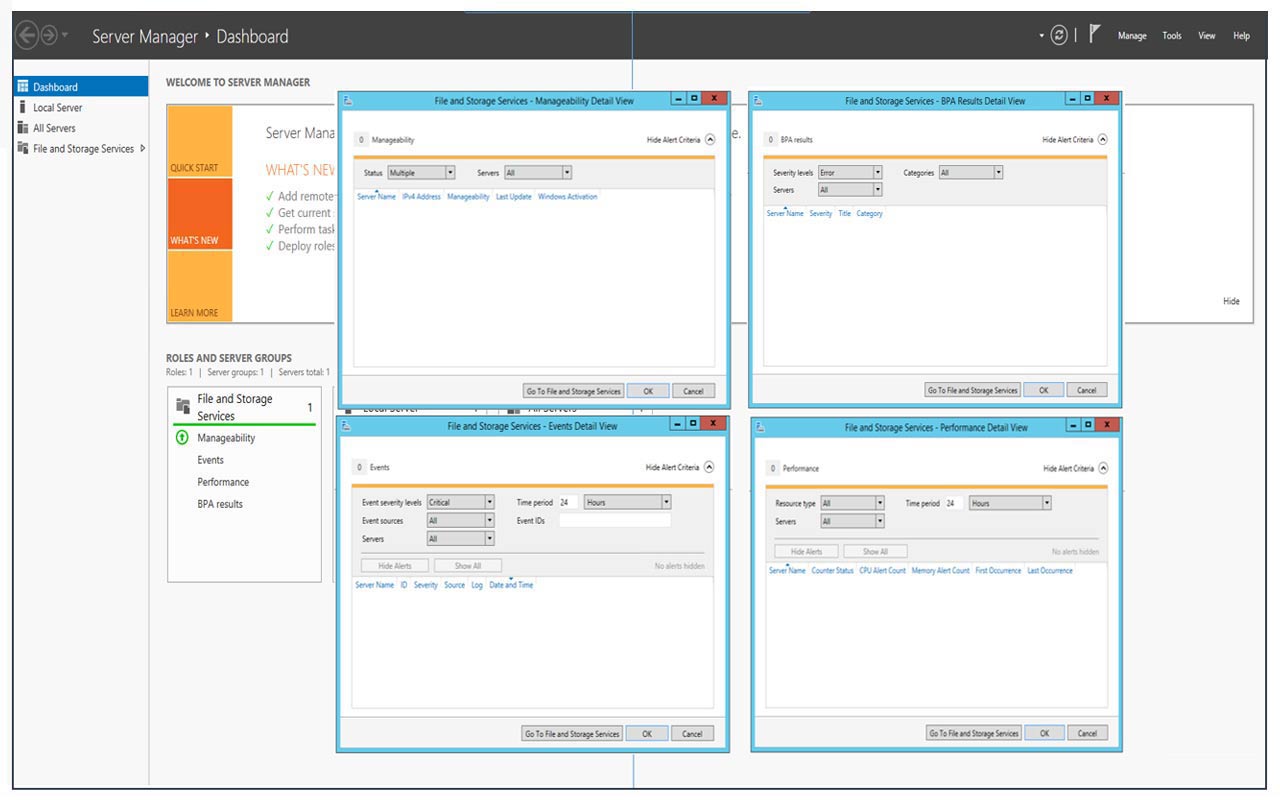
Task: Open the notifications flag
Action: pyautogui.click(x=1095, y=35)
